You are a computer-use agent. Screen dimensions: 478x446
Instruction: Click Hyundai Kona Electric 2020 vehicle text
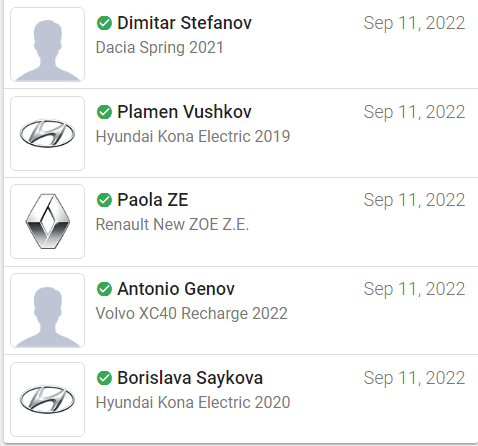pyautogui.click(x=193, y=402)
